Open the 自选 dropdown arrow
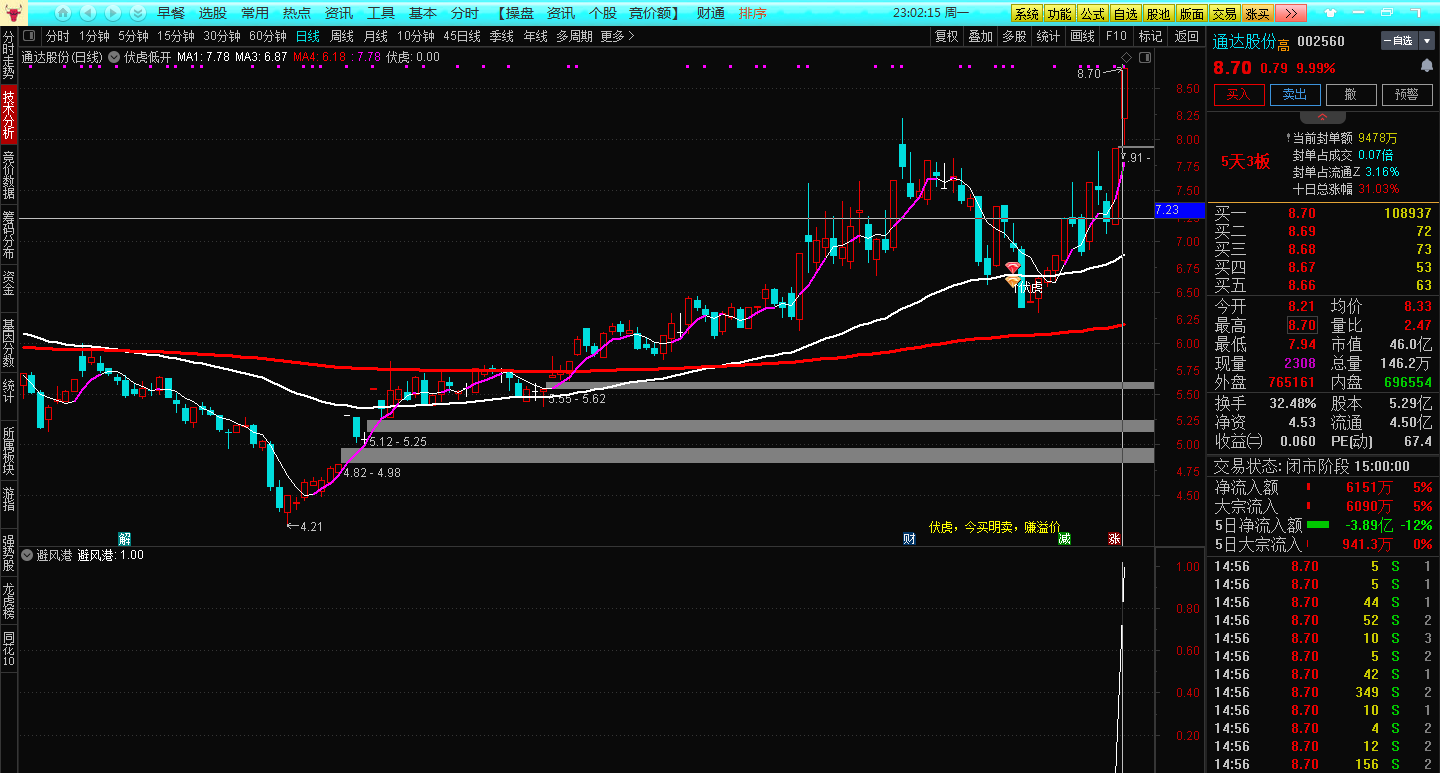 [x=1426, y=41]
